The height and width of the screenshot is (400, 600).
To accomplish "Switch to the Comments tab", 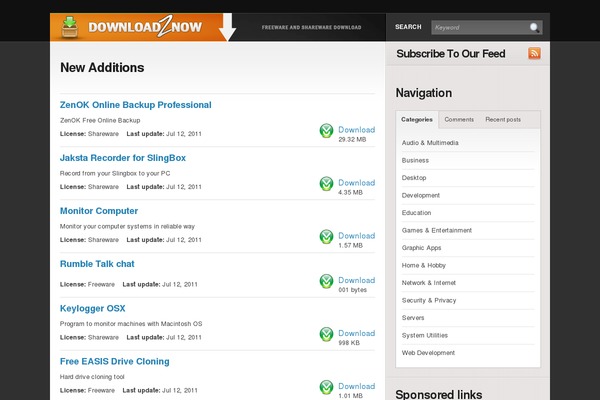I will point(459,119).
